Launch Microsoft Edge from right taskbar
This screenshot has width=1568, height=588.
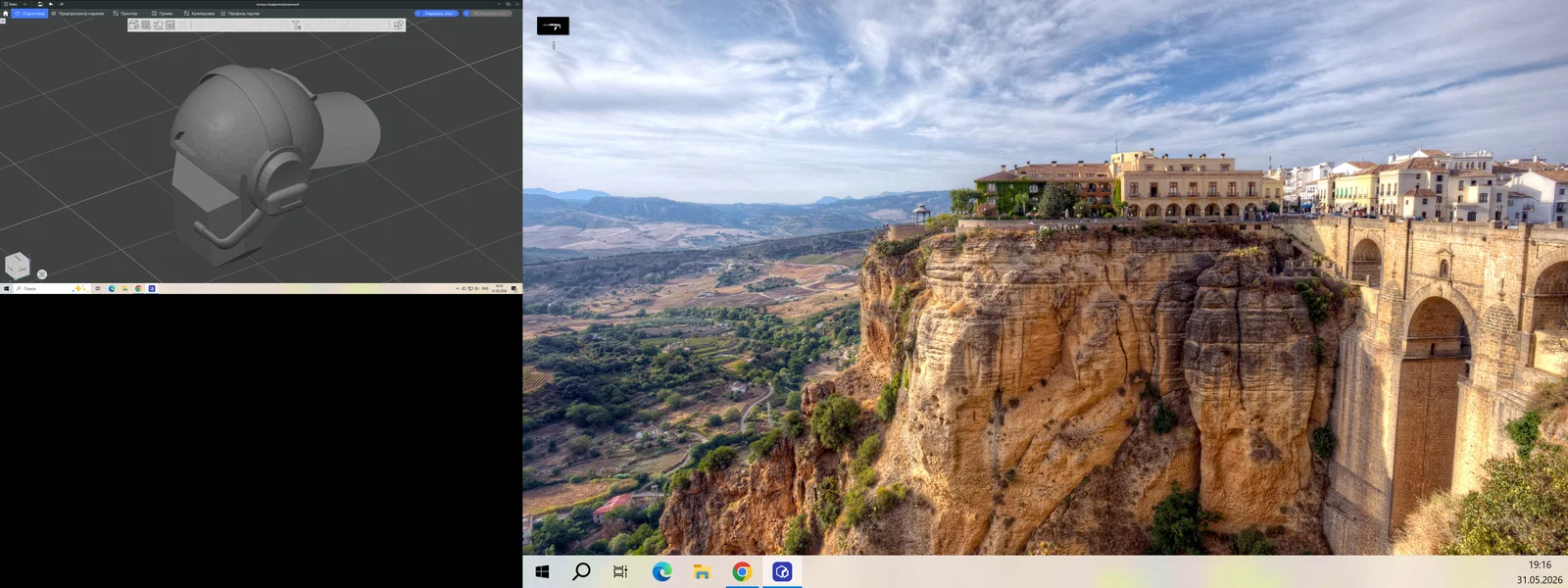[661, 571]
